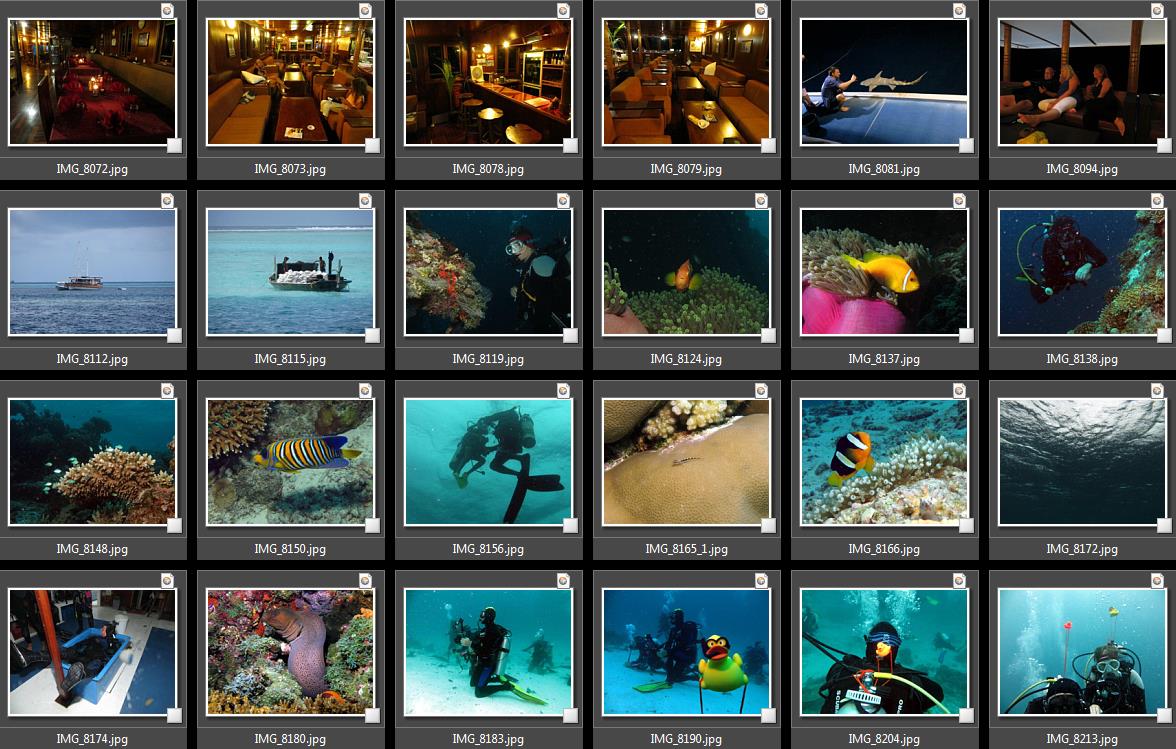Screen dimensions: 1176x749
Task: Select the diver selfie thumbnail IMG_8204.jpg
Action: (x=884, y=652)
